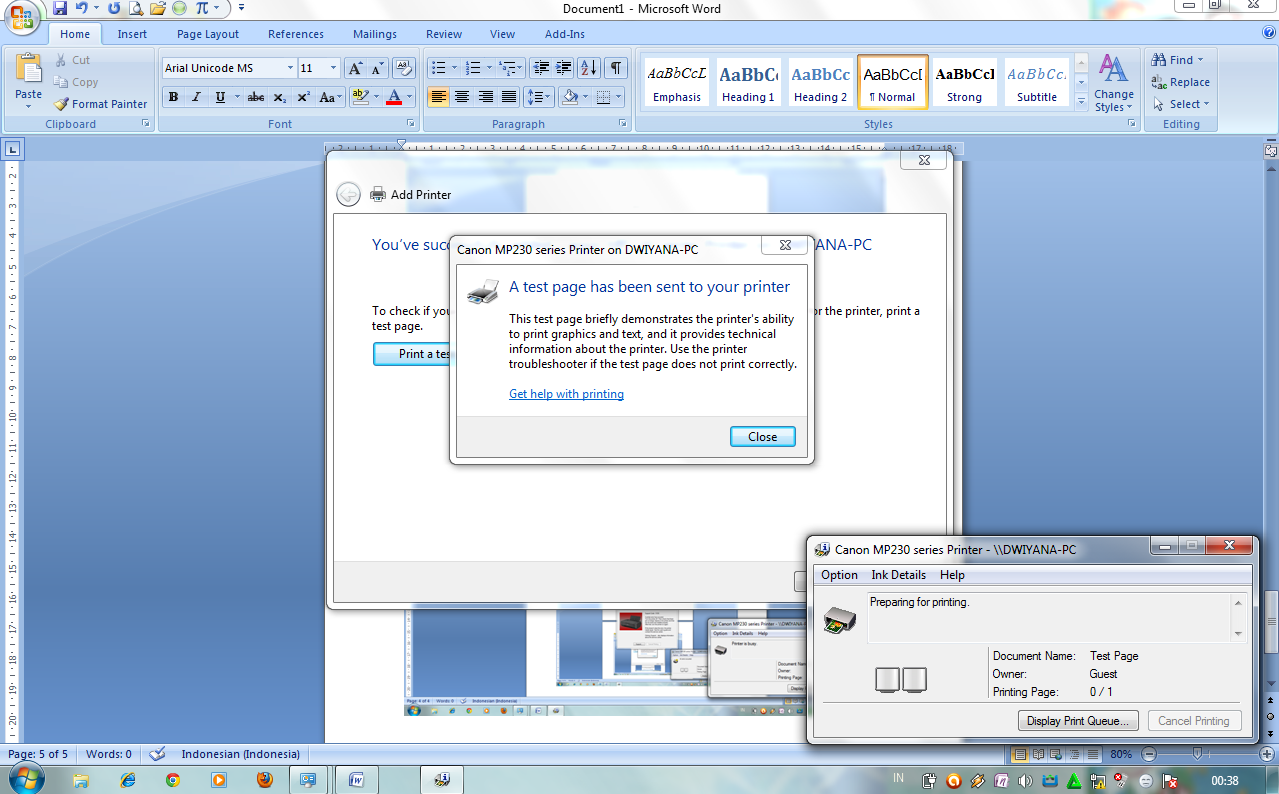This screenshot has width=1279, height=794.
Task: Undo the last action in Word
Action: (82, 8)
